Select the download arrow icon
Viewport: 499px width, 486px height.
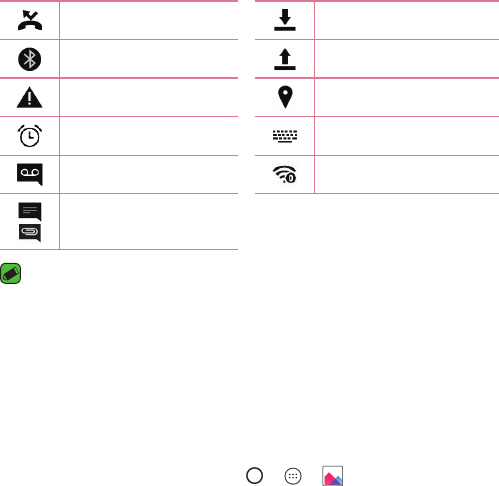click(285, 20)
